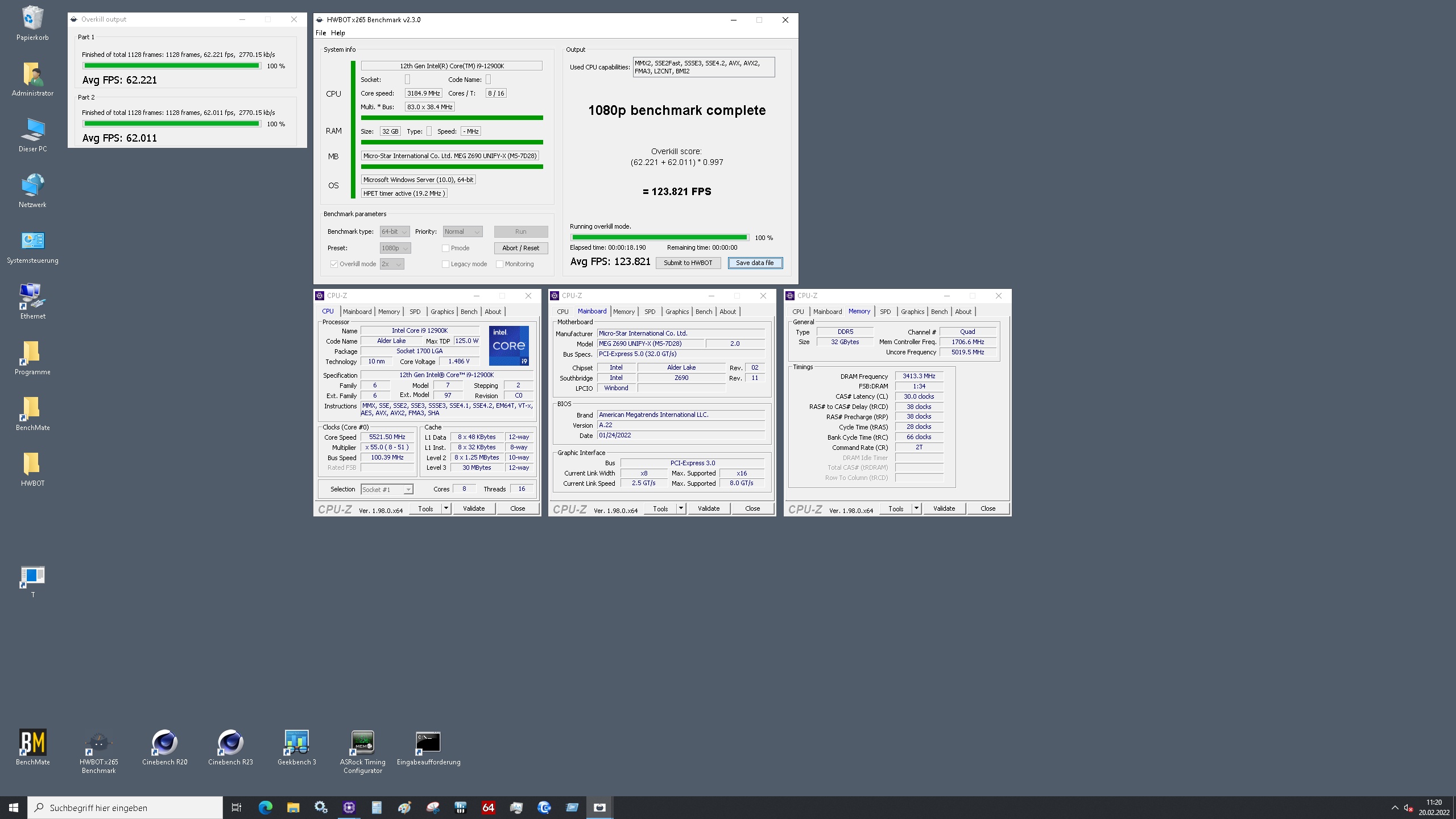
Task: Open the taskbar calculator icon
Action: tap(377, 807)
